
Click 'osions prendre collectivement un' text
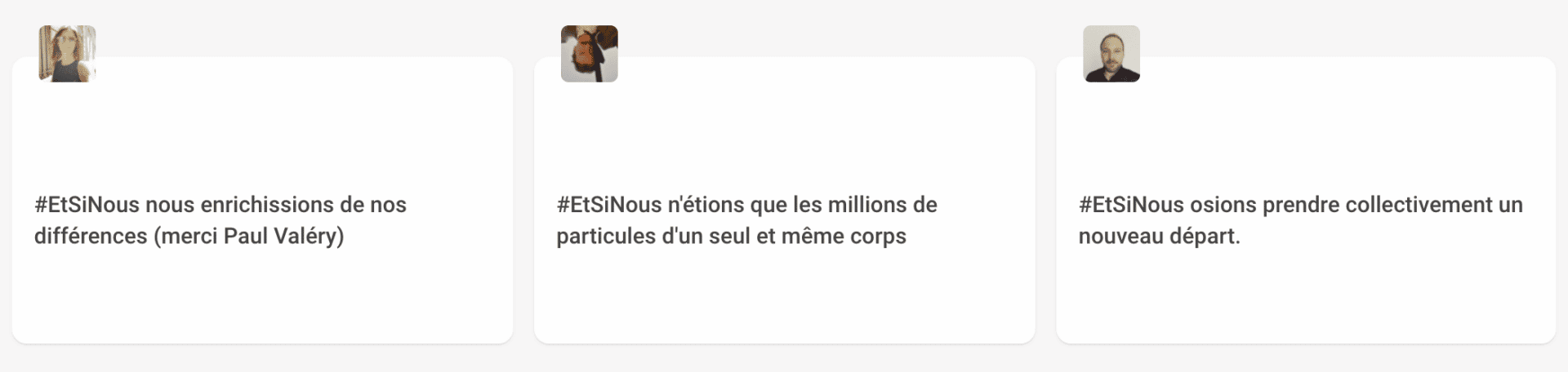[1356, 205]
